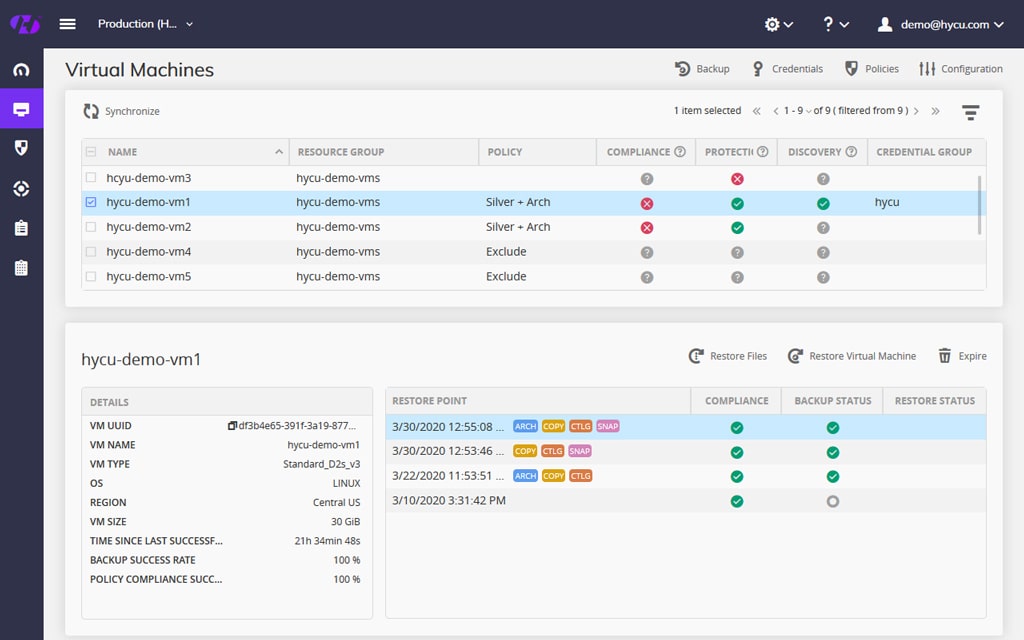This screenshot has height=640, width=1024.
Task: Select restore point 3/30/2020 12:55:08
Action: pos(686,427)
